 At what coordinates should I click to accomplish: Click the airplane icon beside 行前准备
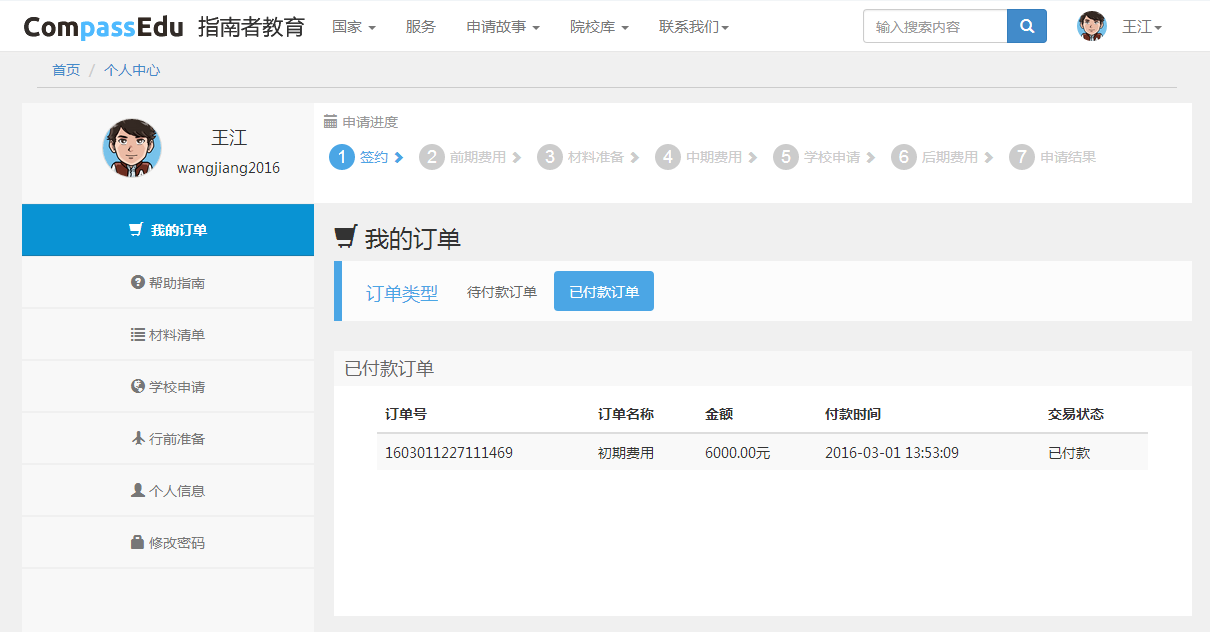tap(138, 439)
